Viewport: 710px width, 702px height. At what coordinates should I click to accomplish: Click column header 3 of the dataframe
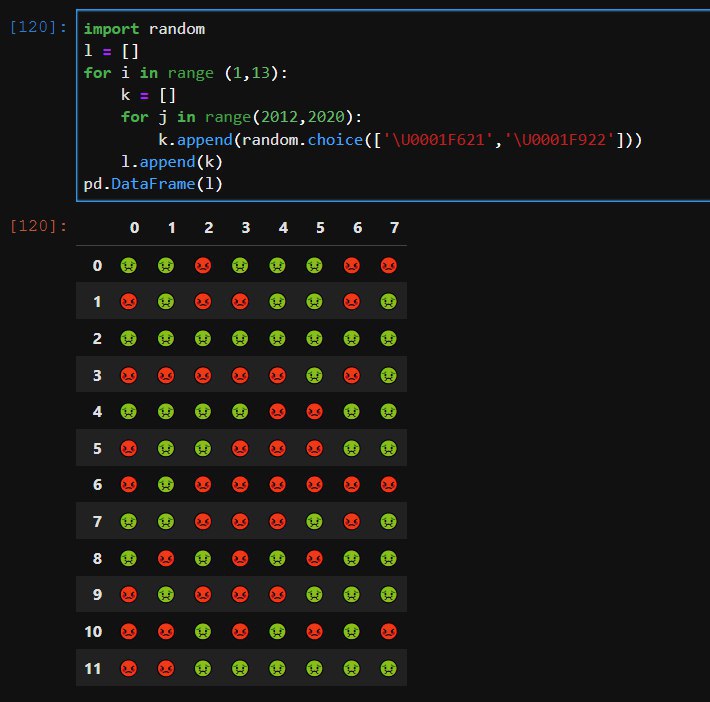pos(246,228)
